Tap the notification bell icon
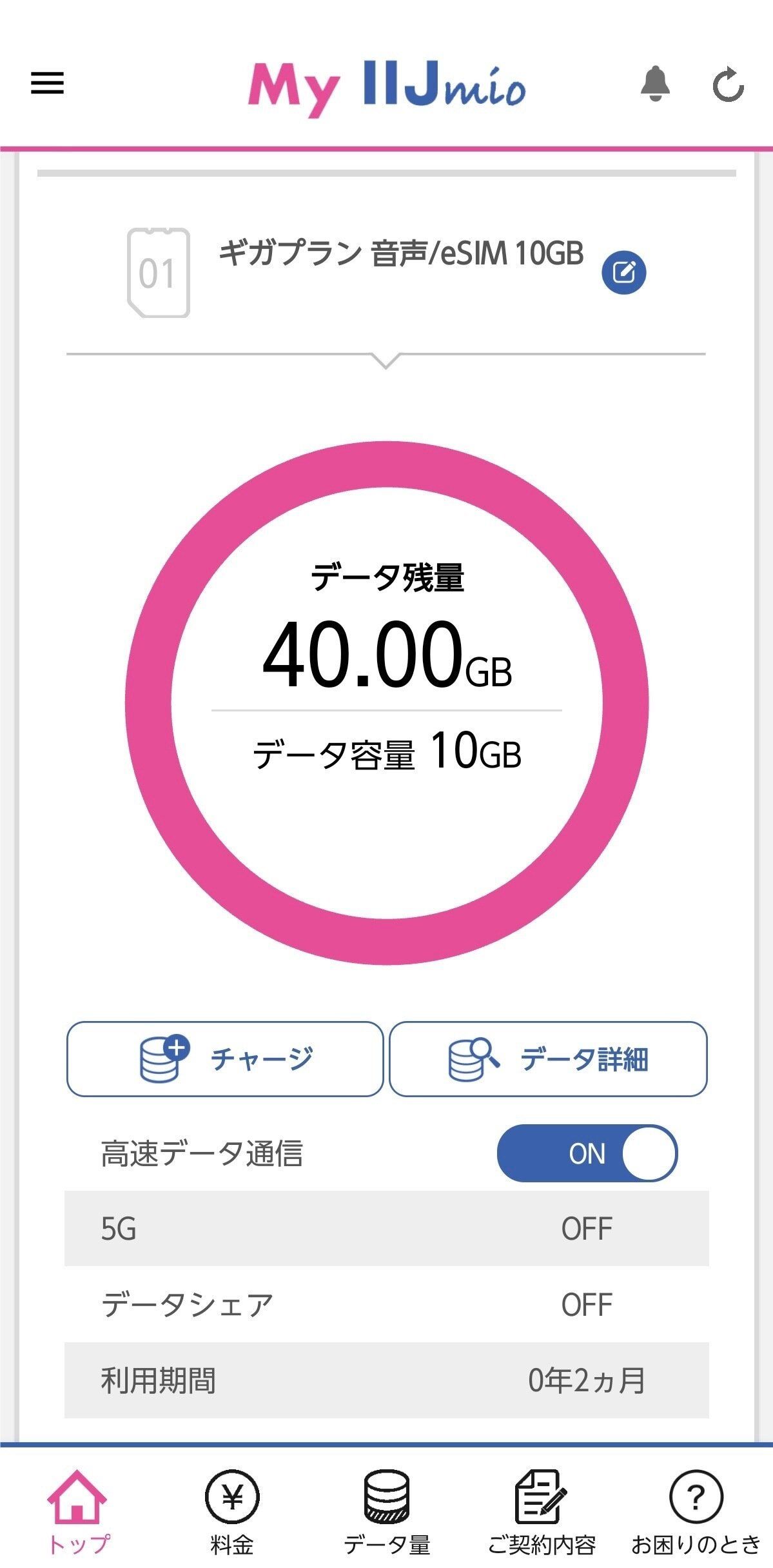The height and width of the screenshot is (1568, 773). click(655, 84)
